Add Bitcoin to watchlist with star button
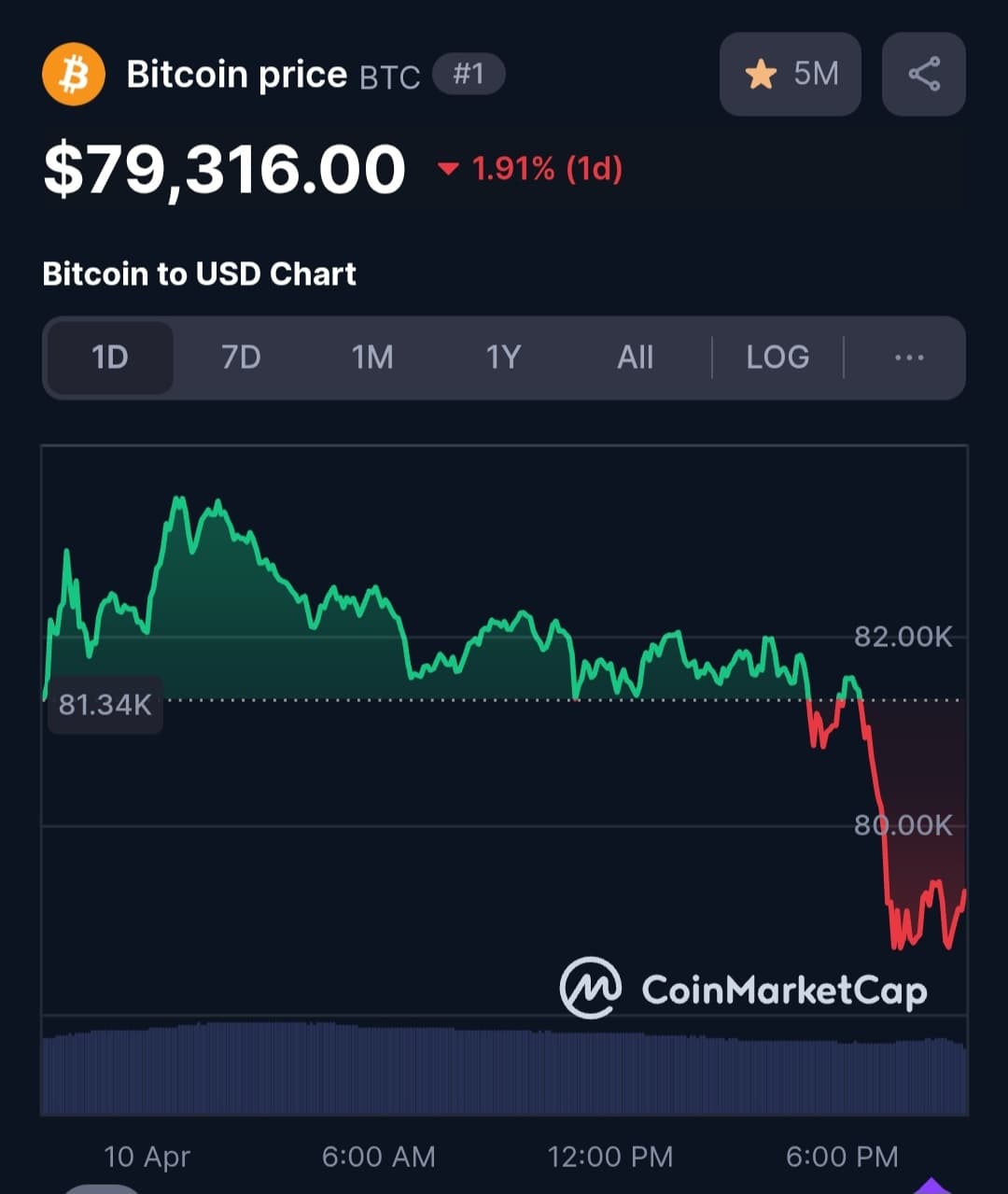The image size is (1008, 1194). (x=790, y=75)
